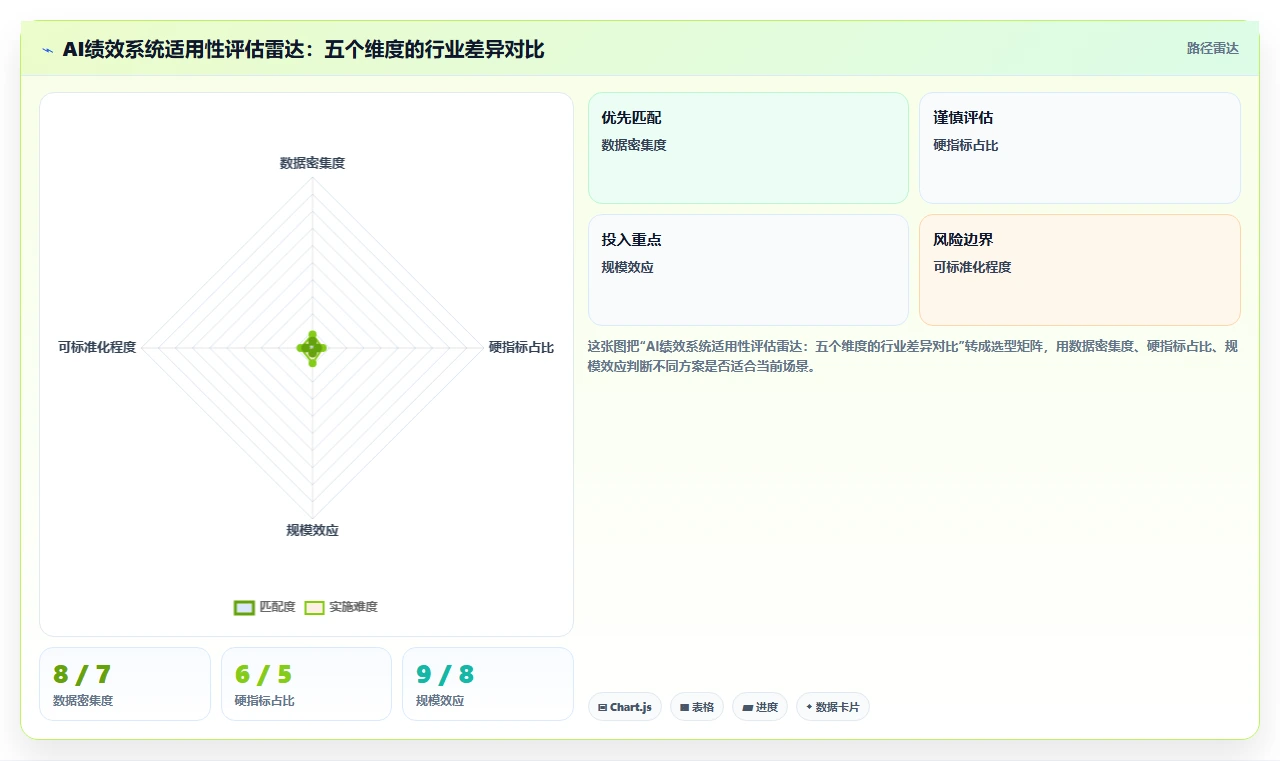
Task: Click 数据密集度 text in 优先匹配 card
Action: point(634,145)
